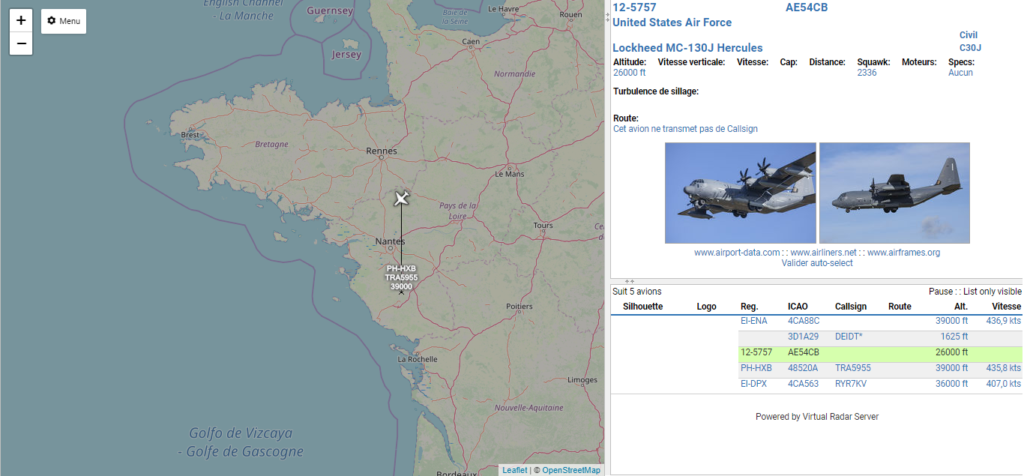Sort list by Callsign column header
This screenshot has width=1024, height=476.
pyautogui.click(x=851, y=307)
